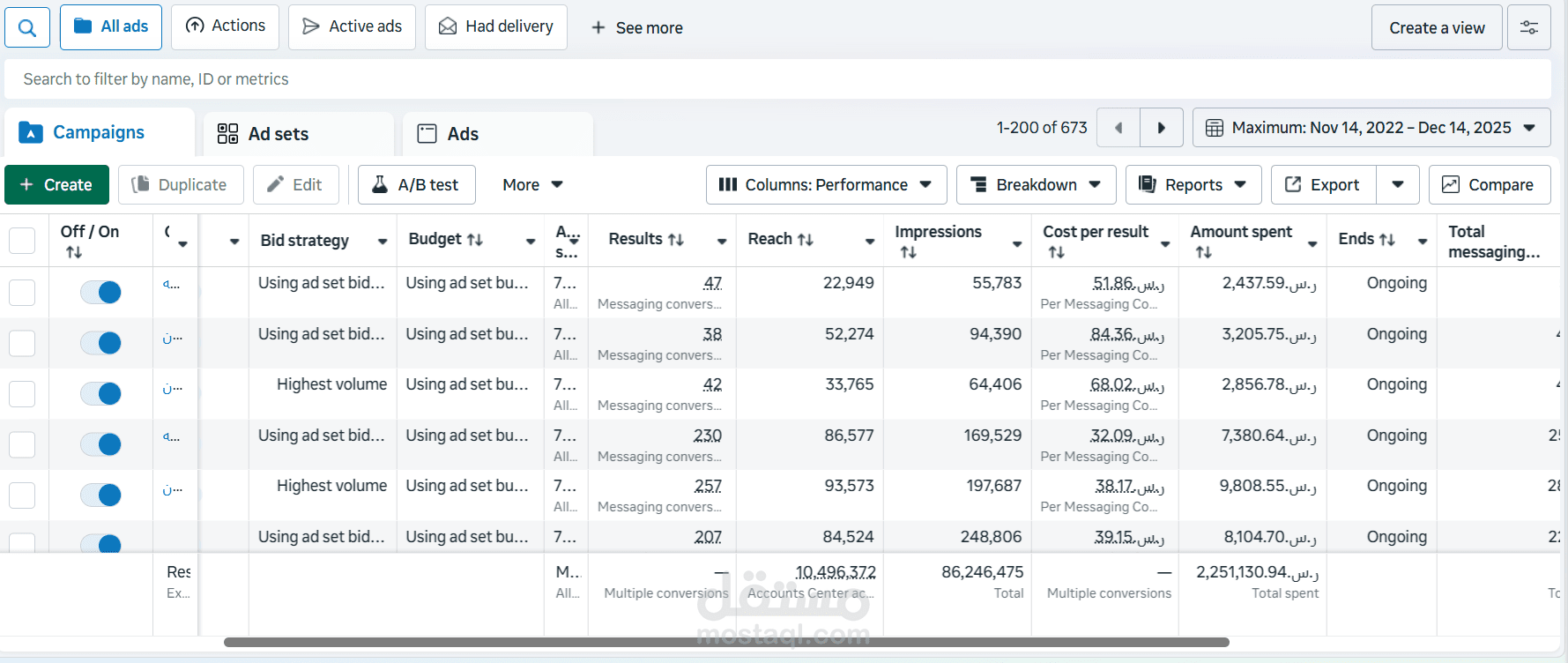1568x663 pixels.
Task: Open the view settings sliders icon
Action: pyautogui.click(x=1529, y=27)
